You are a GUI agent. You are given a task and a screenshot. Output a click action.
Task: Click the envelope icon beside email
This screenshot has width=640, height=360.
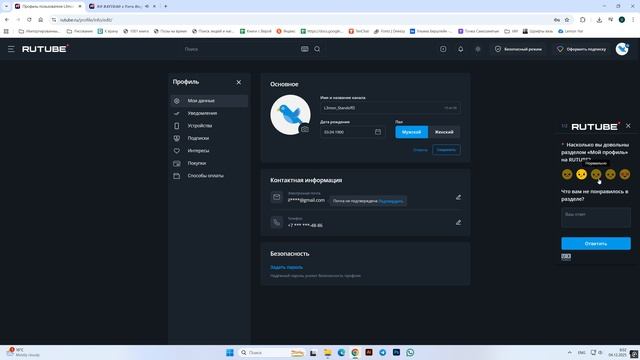tap(277, 197)
